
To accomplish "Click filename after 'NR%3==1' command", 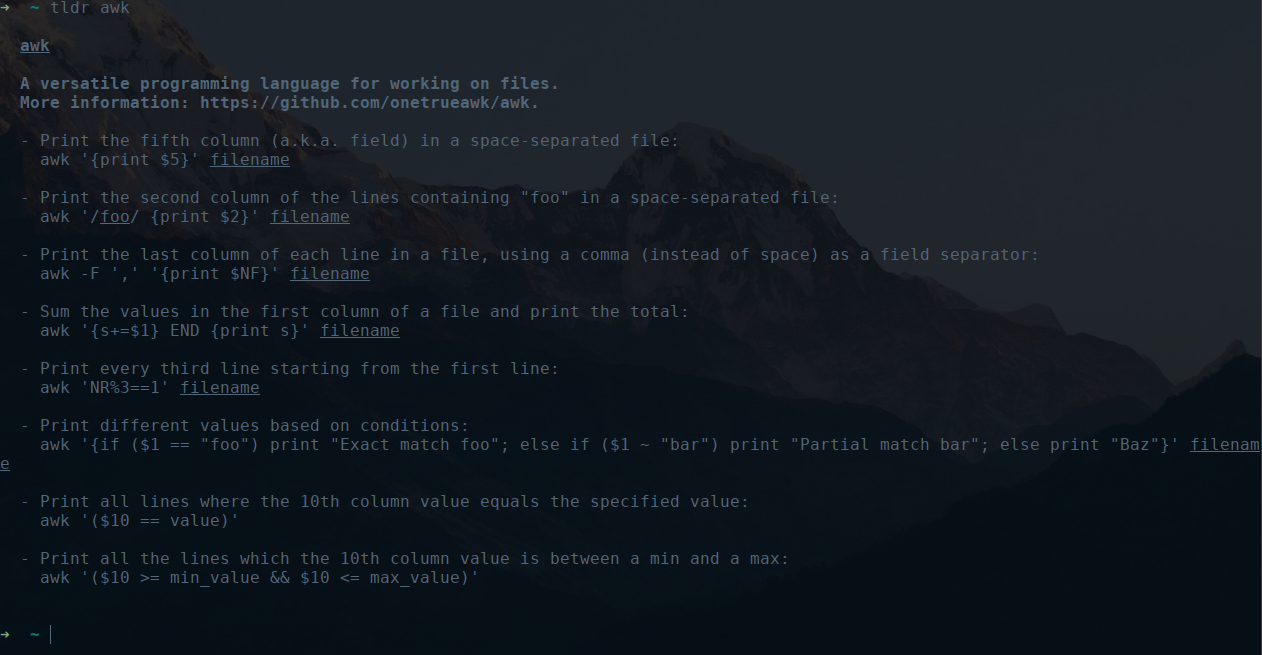I will 220,388.
